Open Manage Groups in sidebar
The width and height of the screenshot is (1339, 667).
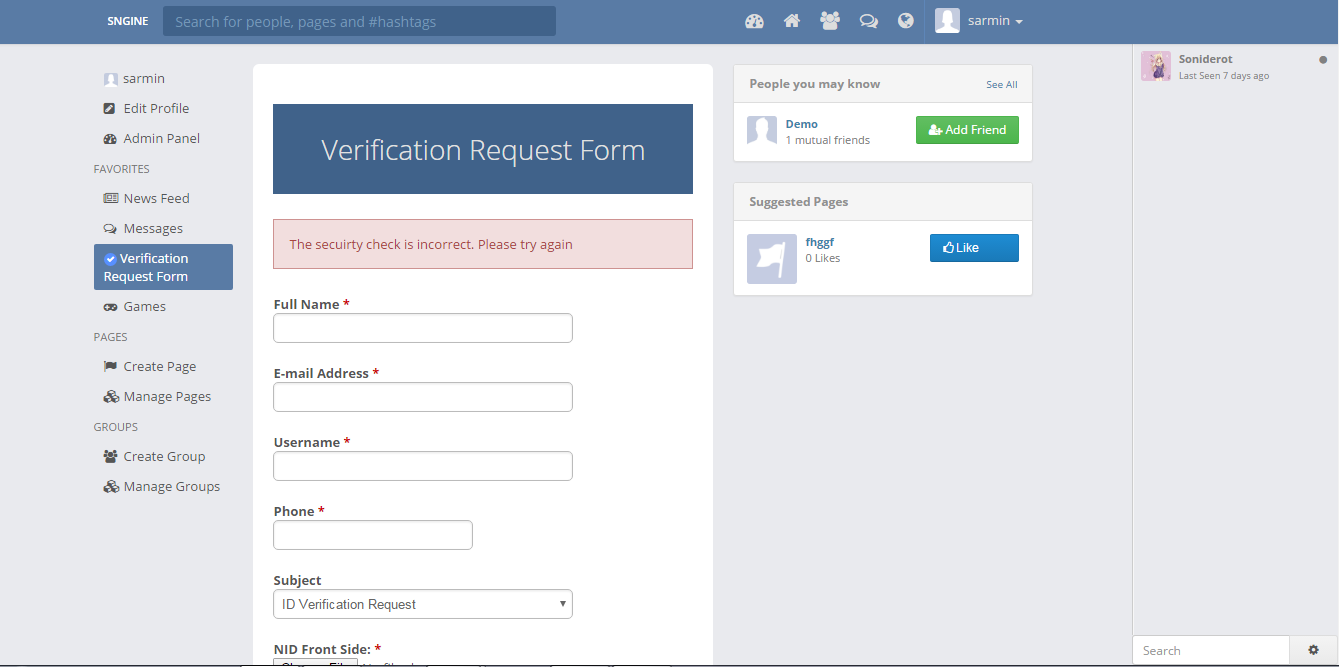coord(171,486)
